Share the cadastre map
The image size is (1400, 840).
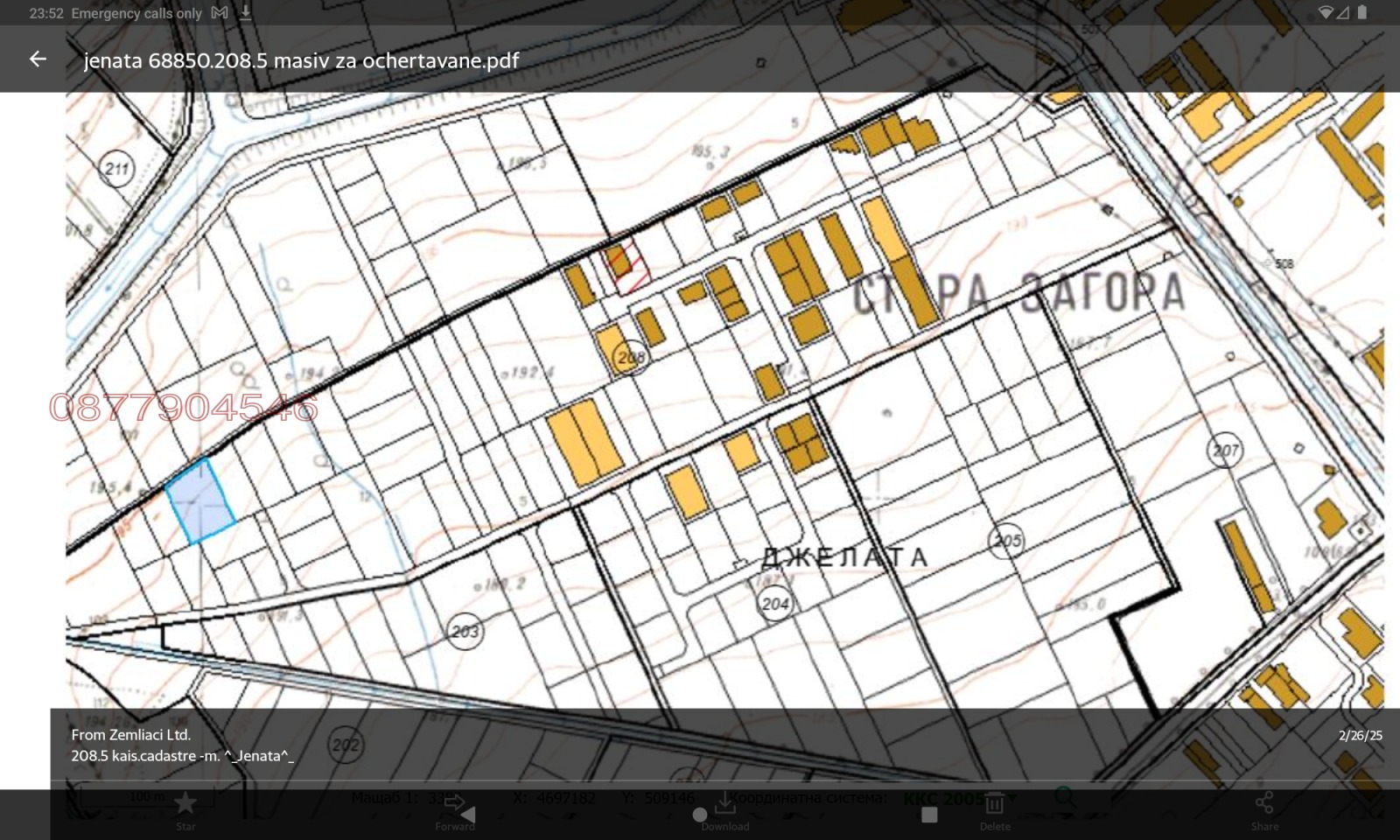pyautogui.click(x=1264, y=809)
